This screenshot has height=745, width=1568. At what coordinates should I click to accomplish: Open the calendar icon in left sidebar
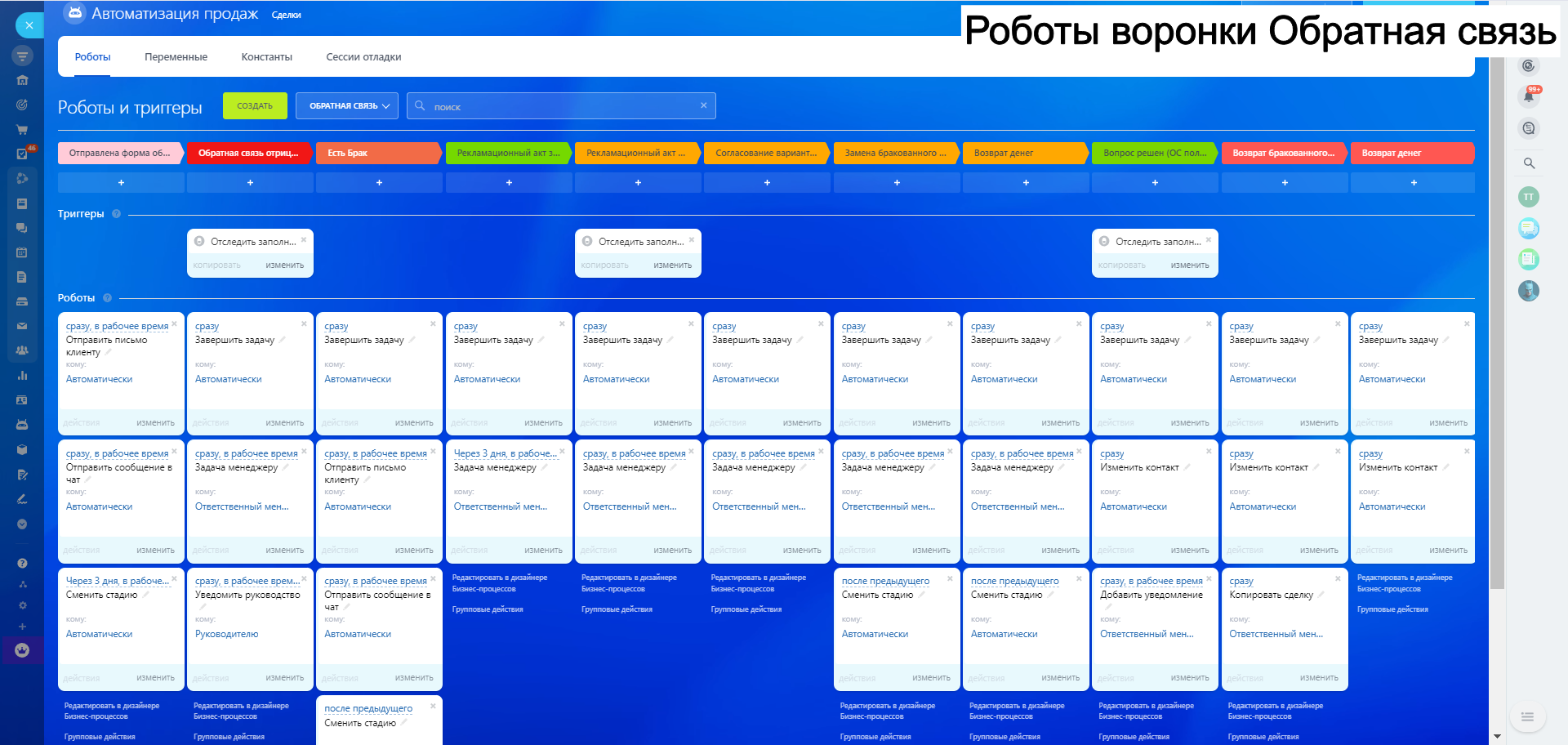coord(22,252)
